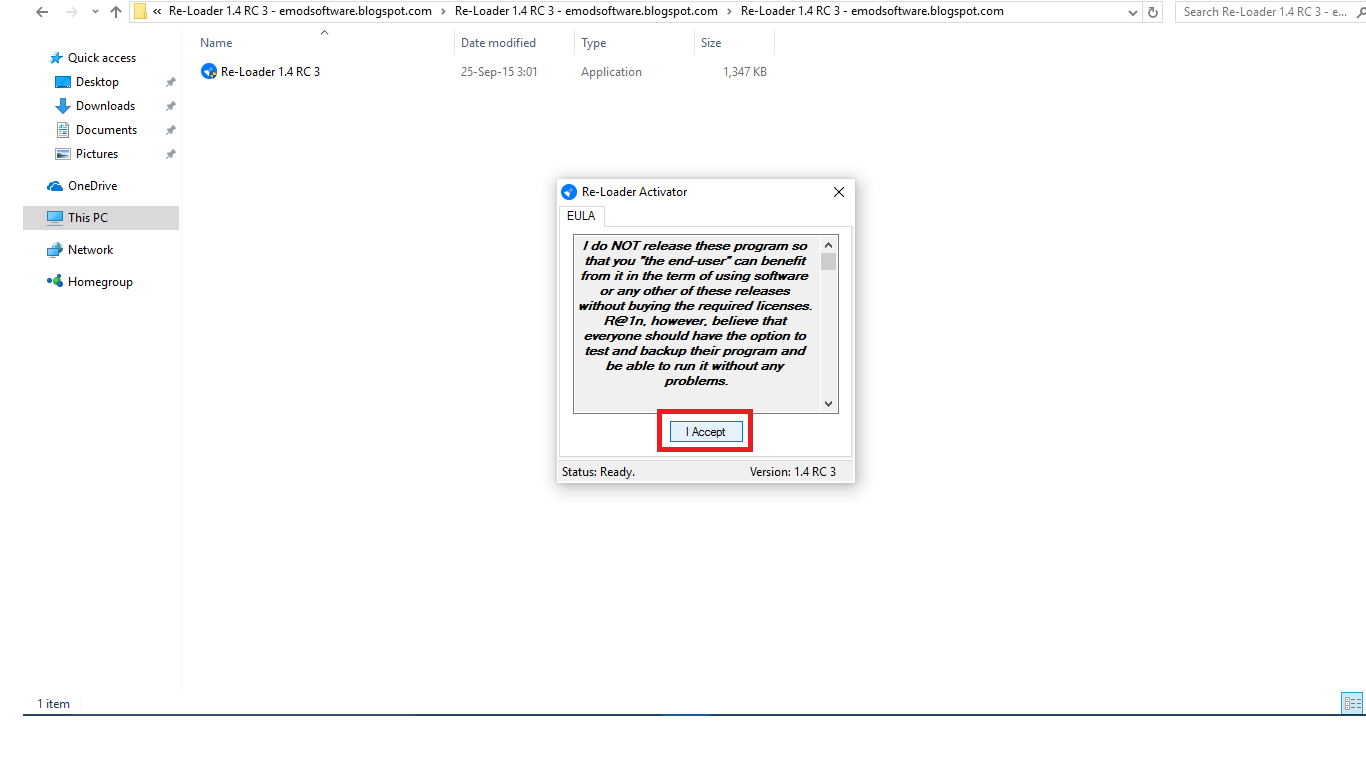Open Quick access in the sidebar
The height and width of the screenshot is (768, 1366).
[x=101, y=58]
